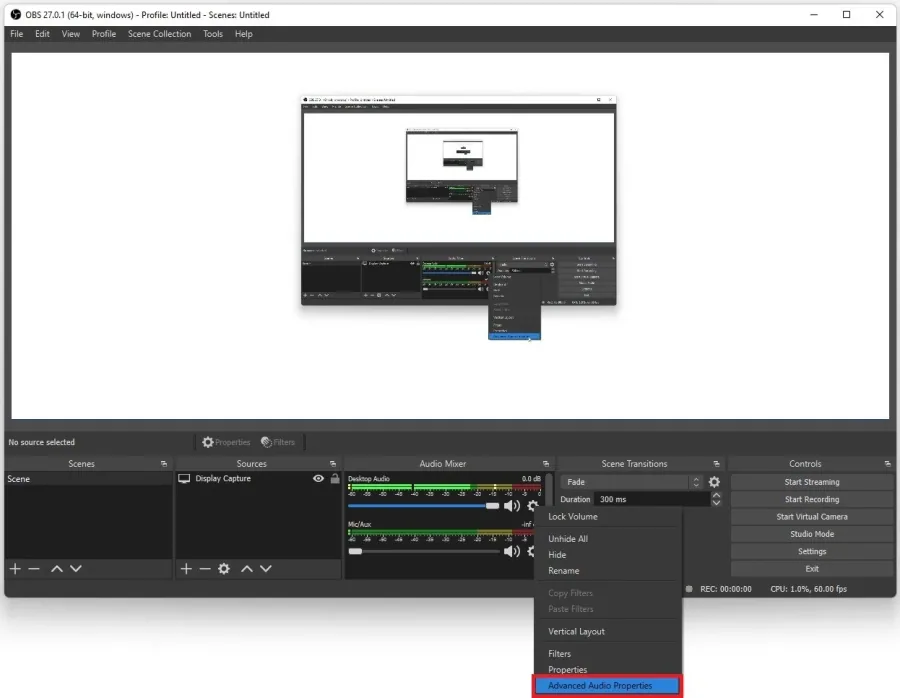This screenshot has width=900, height=698.
Task: Adjust Mic/Aux volume slider
Action: [424, 551]
